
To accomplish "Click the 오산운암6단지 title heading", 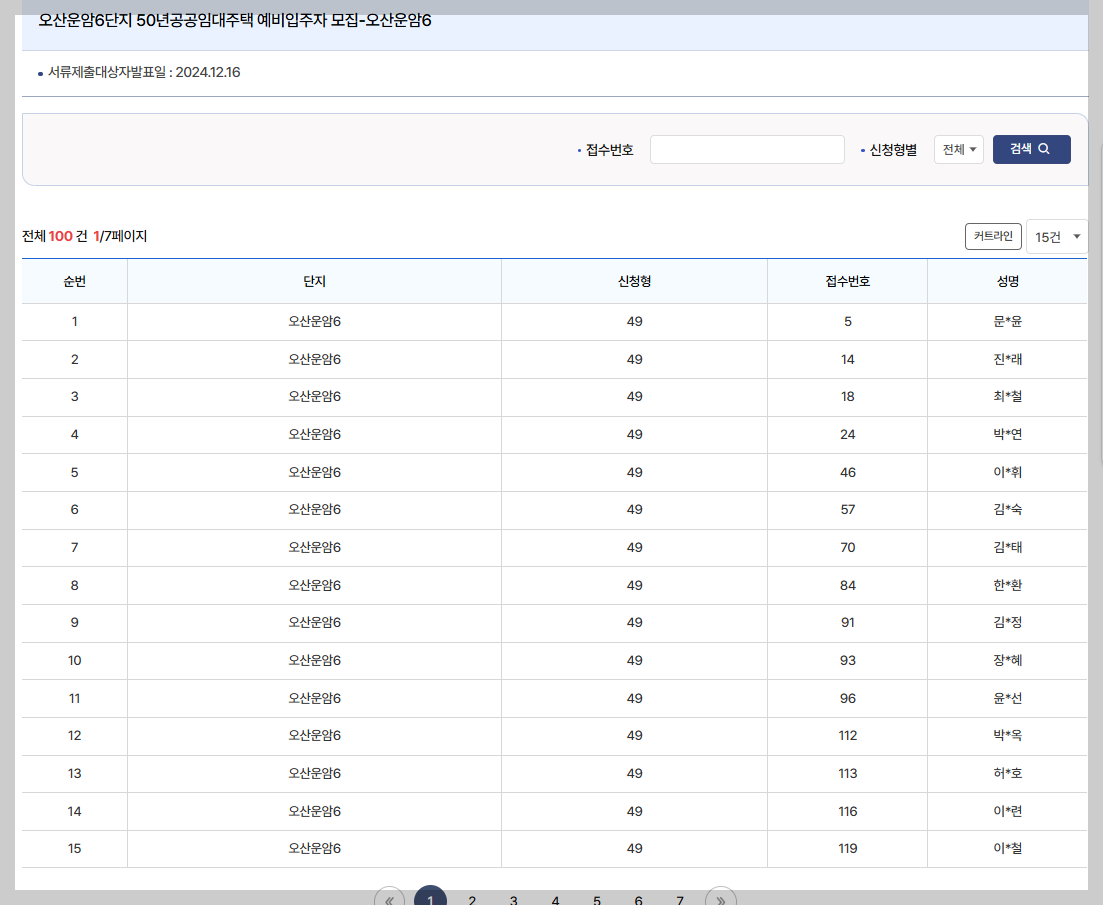I will click(x=234, y=20).
